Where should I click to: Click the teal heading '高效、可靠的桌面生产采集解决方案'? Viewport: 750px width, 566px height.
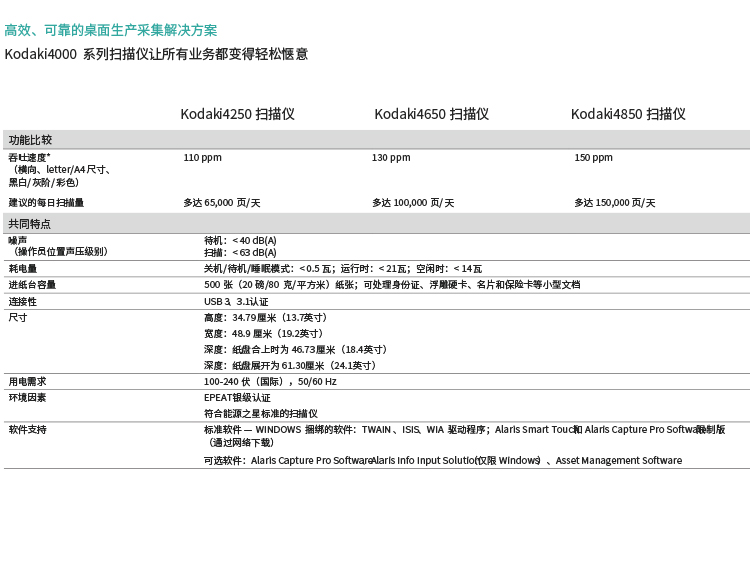(110, 30)
